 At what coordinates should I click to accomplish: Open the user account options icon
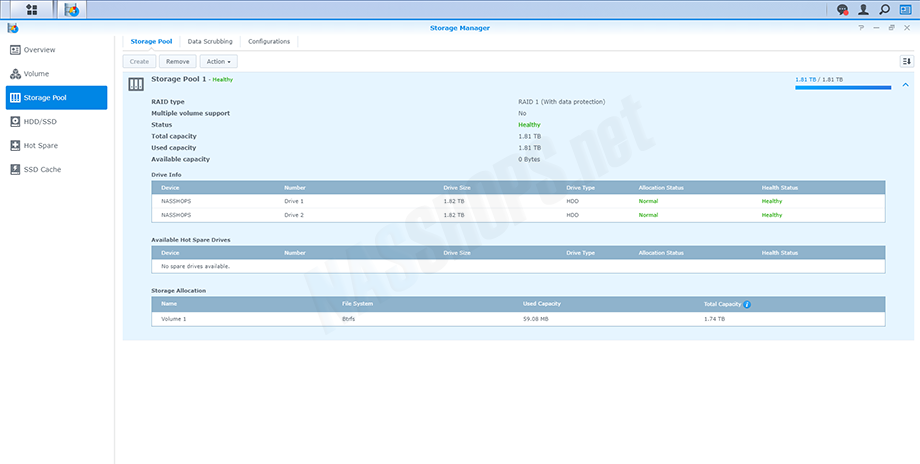(x=863, y=9)
